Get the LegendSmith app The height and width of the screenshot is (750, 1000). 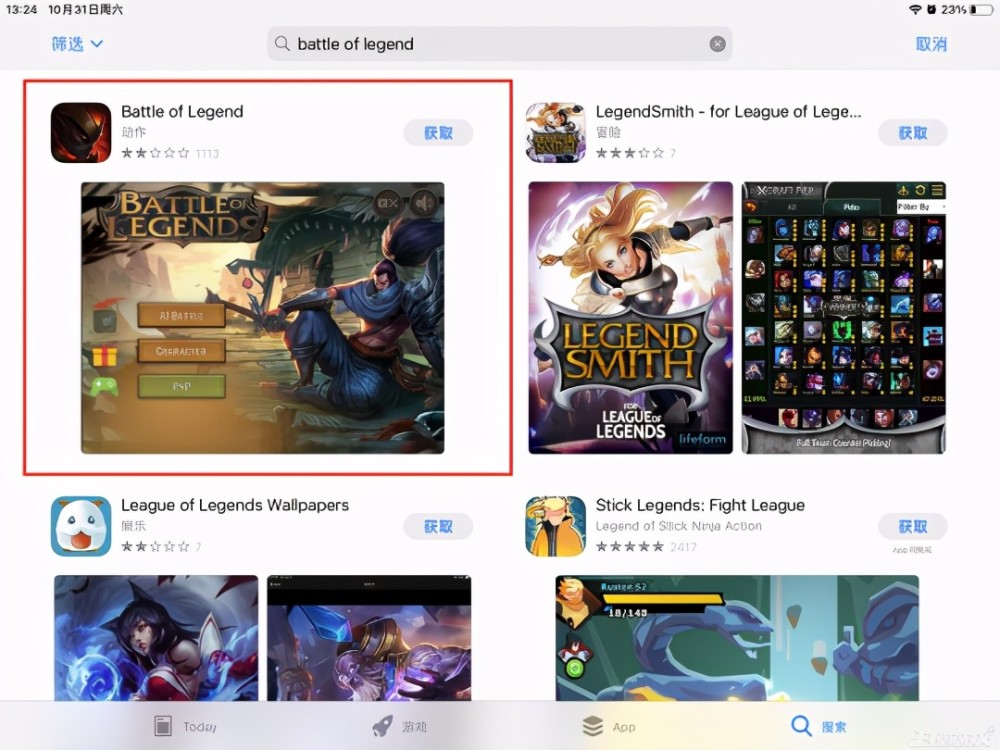pos(913,133)
